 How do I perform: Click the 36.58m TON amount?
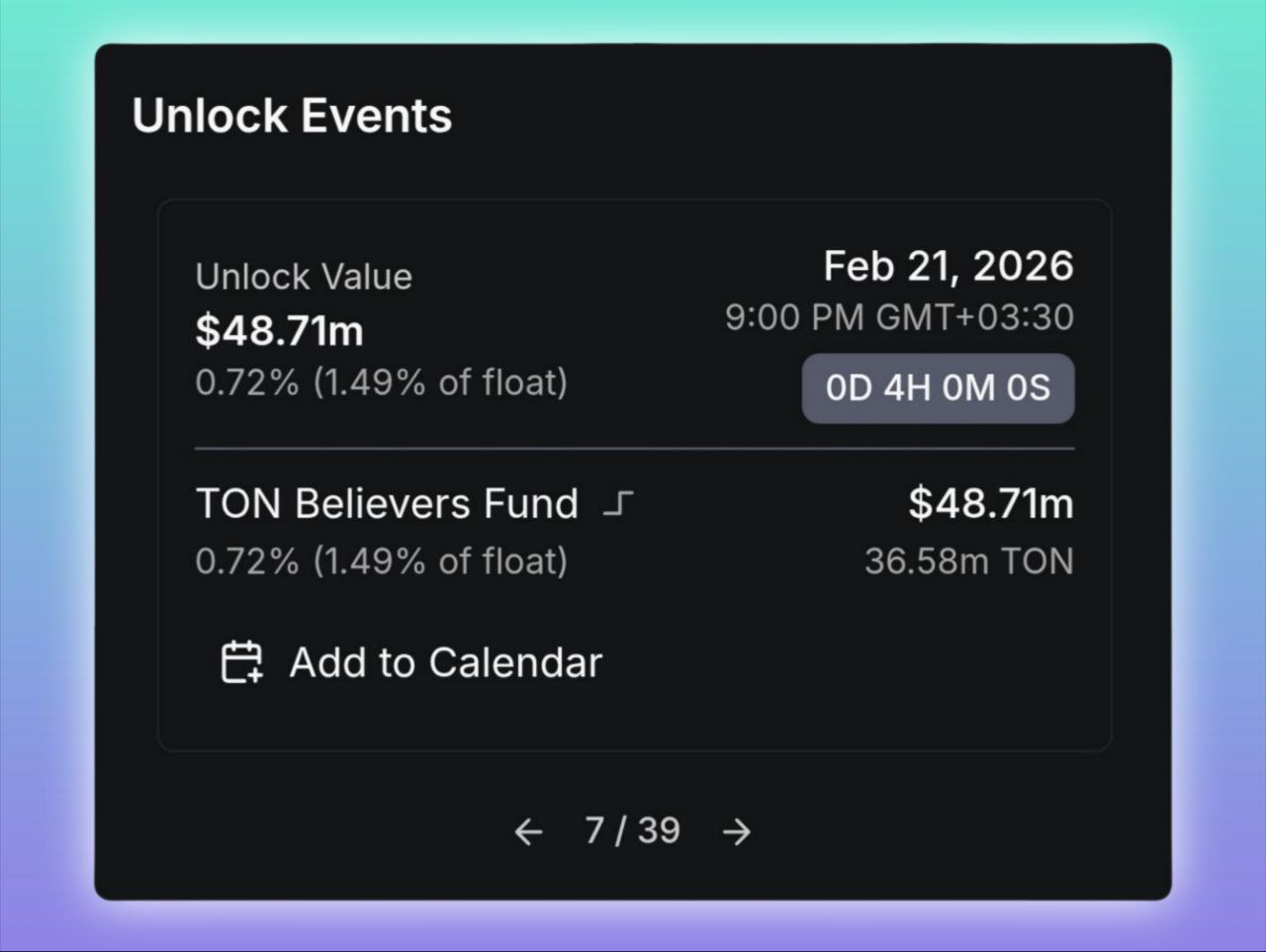click(x=968, y=562)
